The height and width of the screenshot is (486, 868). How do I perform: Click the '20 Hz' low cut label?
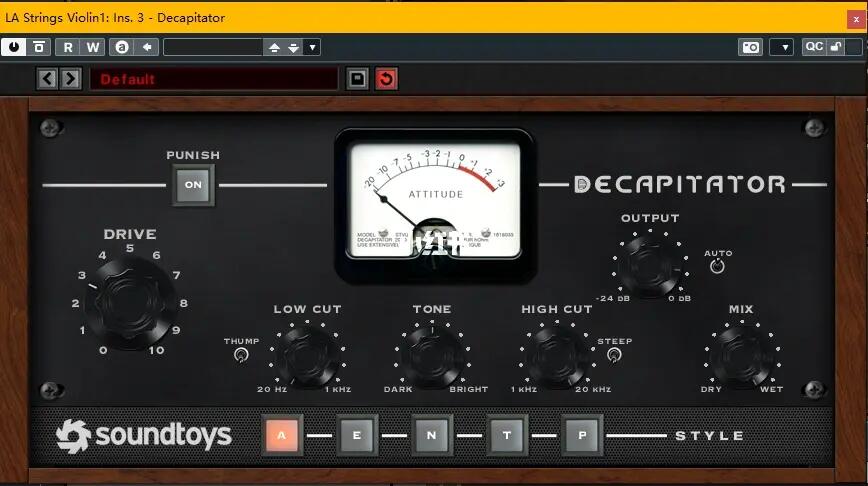click(x=272, y=389)
